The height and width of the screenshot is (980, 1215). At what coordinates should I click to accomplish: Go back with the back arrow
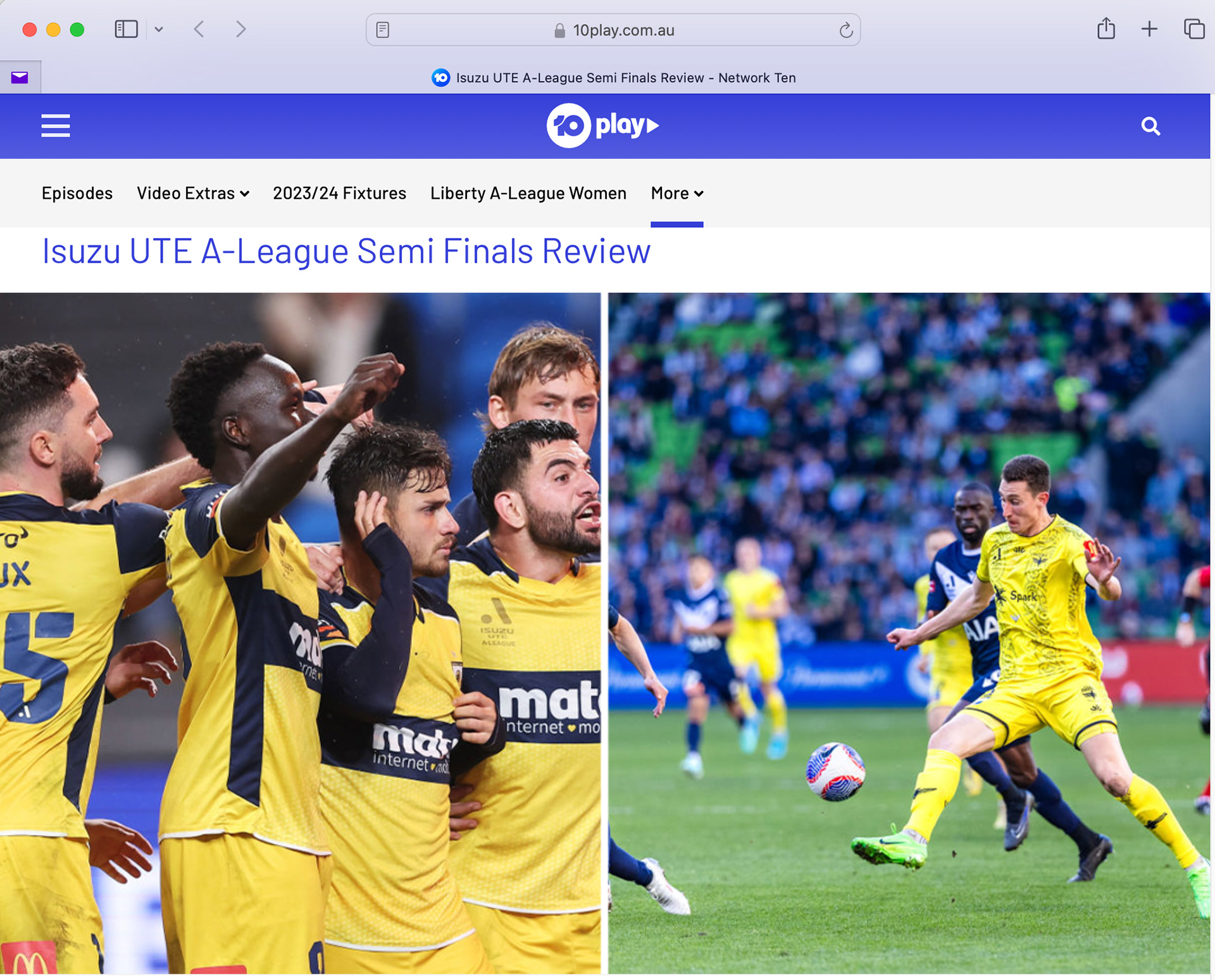coord(199,29)
